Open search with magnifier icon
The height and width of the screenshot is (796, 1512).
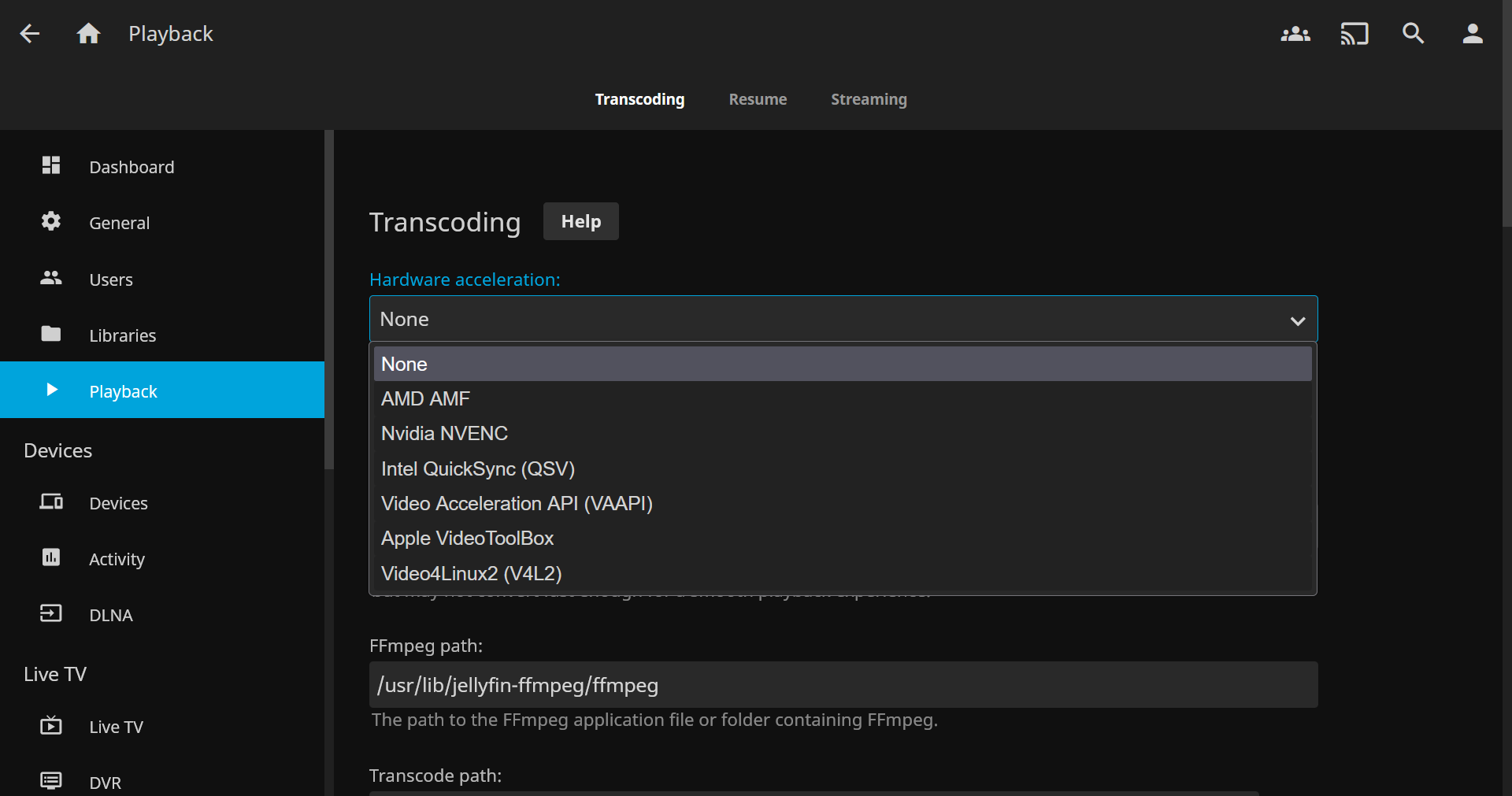click(x=1414, y=34)
